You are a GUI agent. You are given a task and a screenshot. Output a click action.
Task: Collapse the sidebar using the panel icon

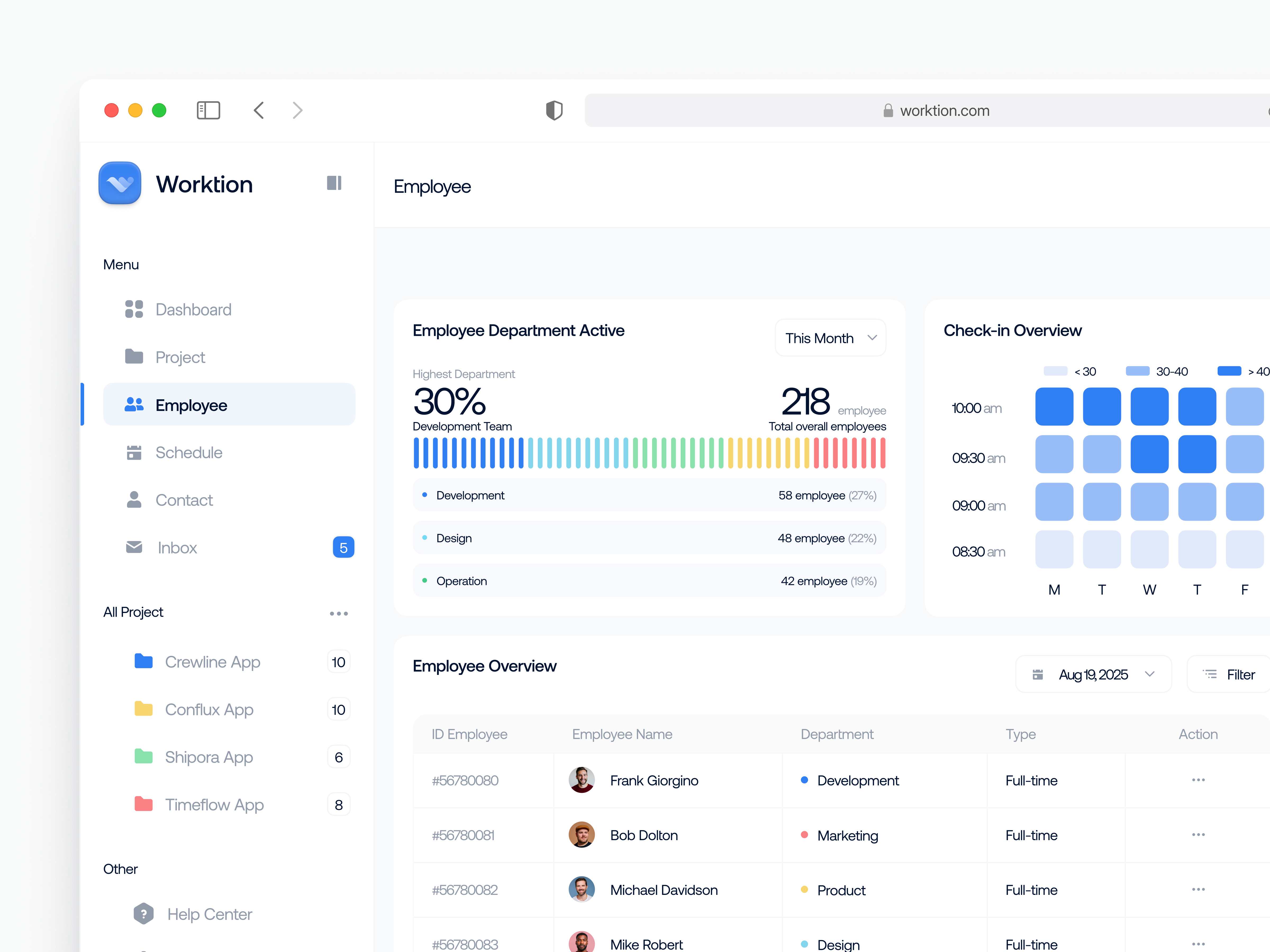[x=334, y=183]
